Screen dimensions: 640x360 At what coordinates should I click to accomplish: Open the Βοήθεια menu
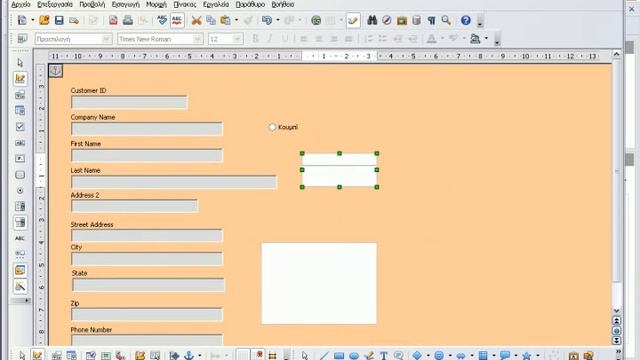pyautogui.click(x=283, y=4)
